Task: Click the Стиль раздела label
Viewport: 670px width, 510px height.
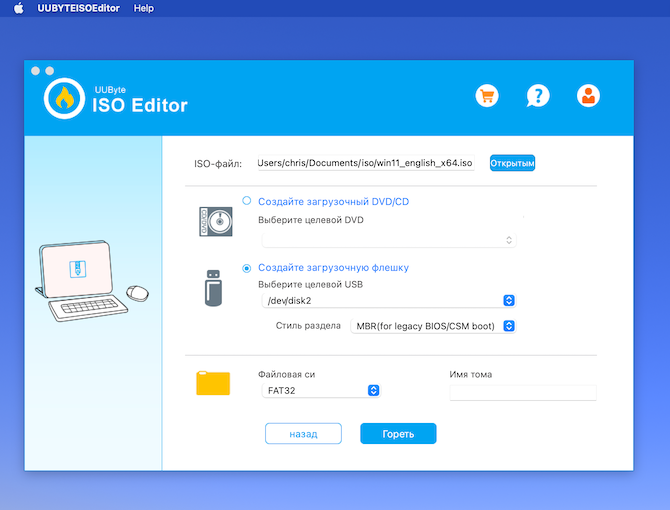Action: click(308, 325)
